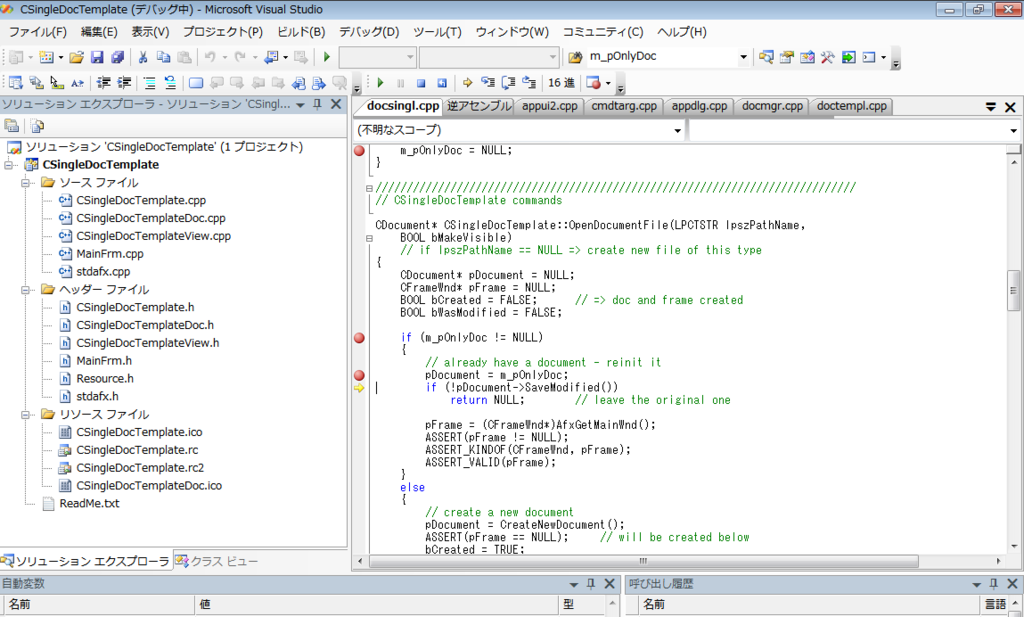Viewport: 1024px width, 617px height.
Task: Collapse the リソース ファイル folder
Action: click(25, 415)
